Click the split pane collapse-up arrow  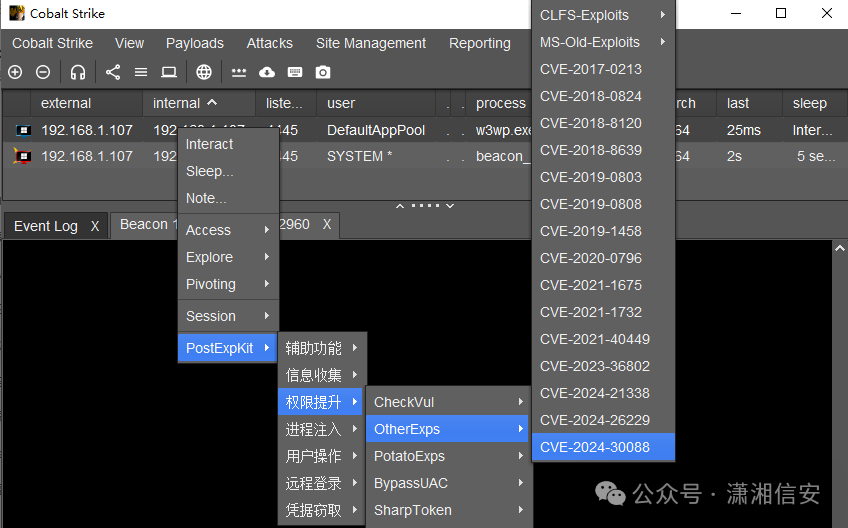coord(400,206)
